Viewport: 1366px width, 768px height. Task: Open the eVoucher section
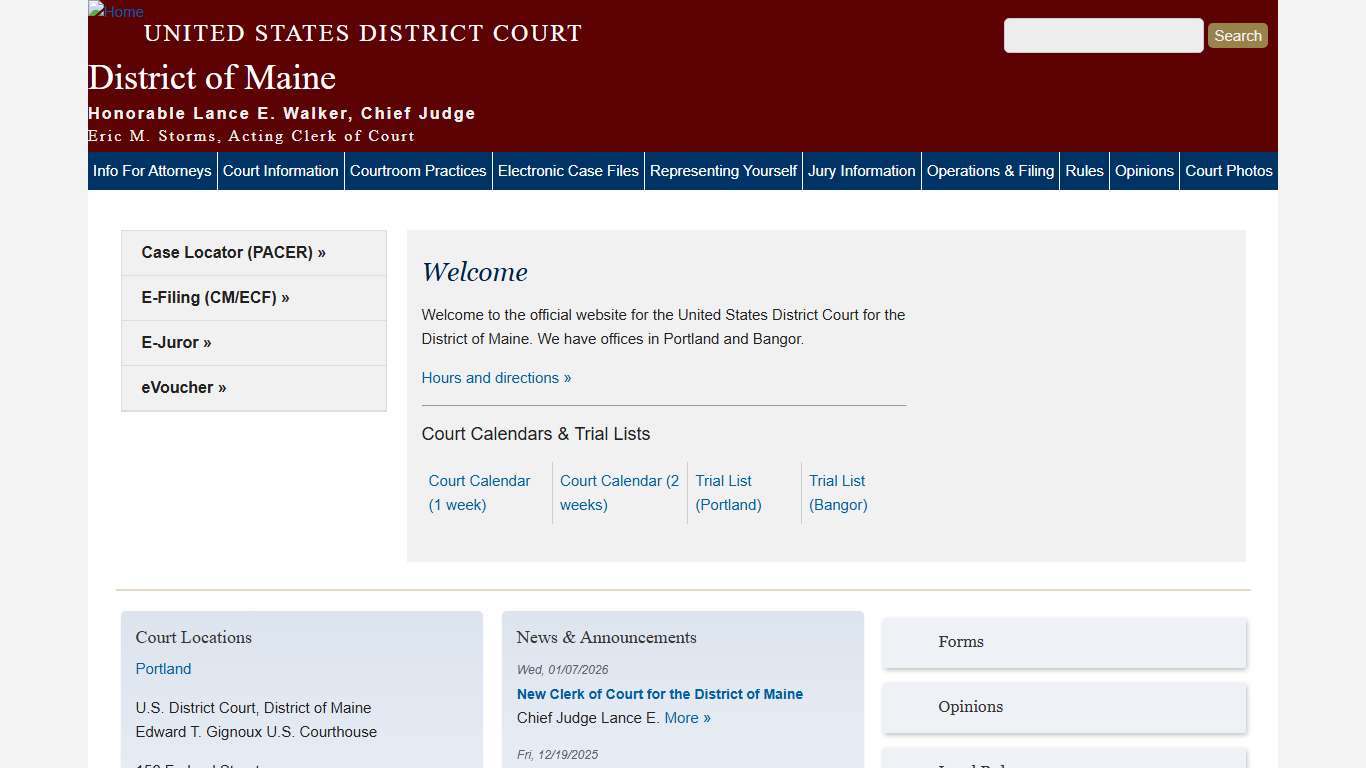[184, 387]
